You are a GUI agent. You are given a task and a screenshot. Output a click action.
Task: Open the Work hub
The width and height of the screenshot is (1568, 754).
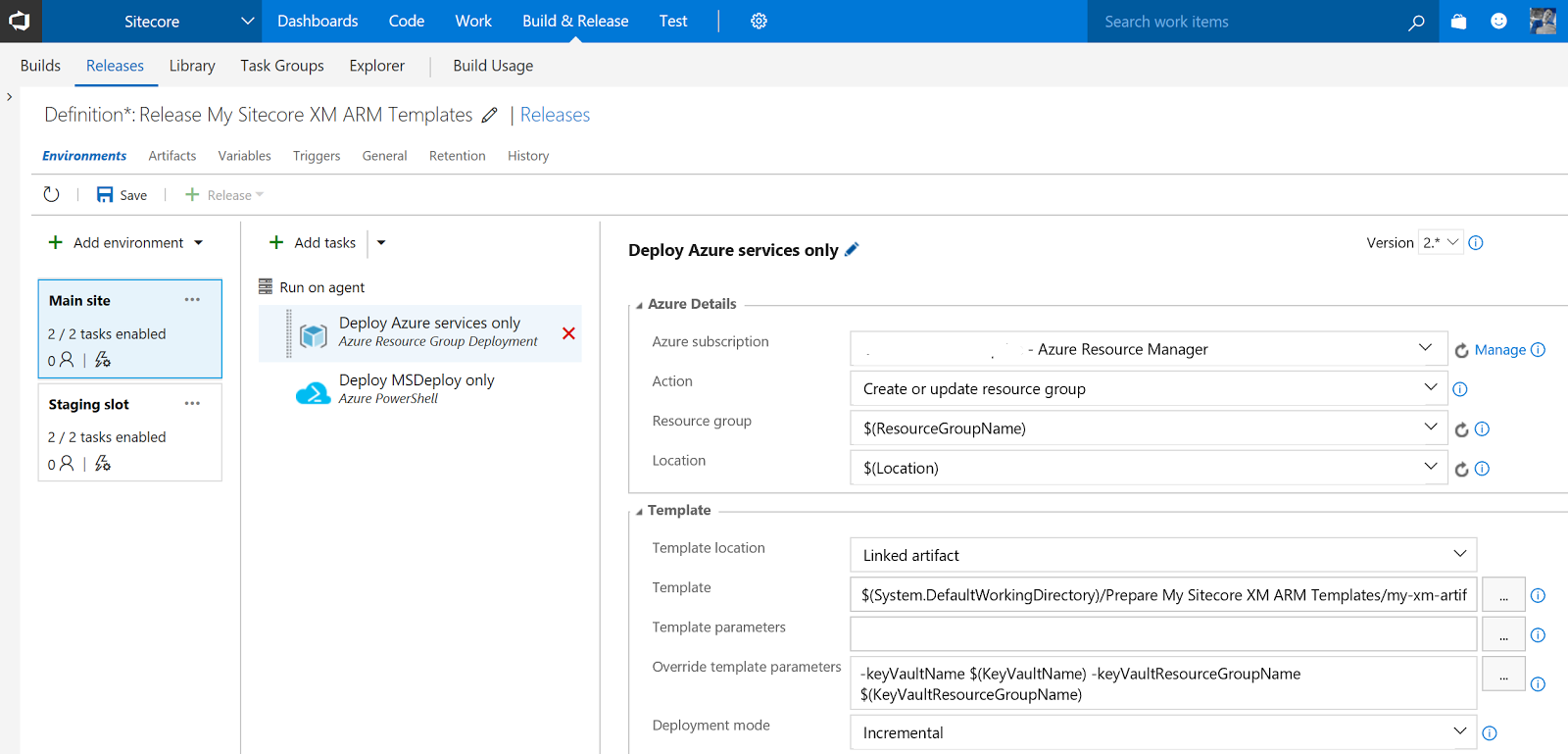point(473,21)
